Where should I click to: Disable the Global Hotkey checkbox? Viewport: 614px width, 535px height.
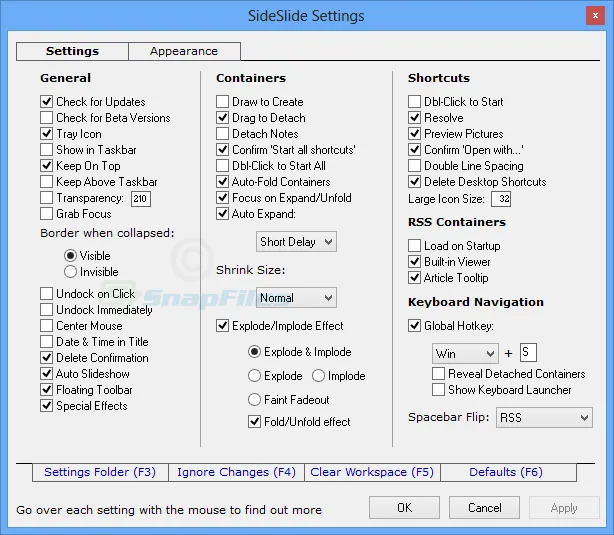click(414, 326)
